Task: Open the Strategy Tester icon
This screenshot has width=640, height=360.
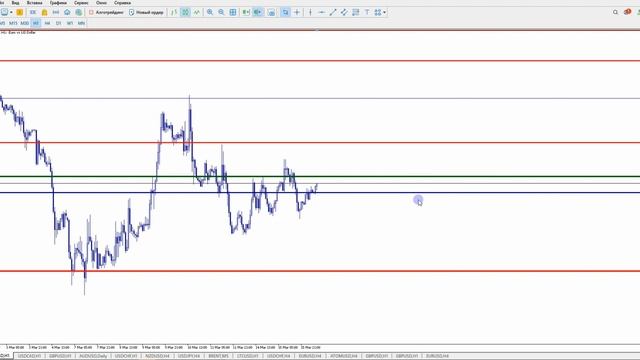Action: pos(78,12)
